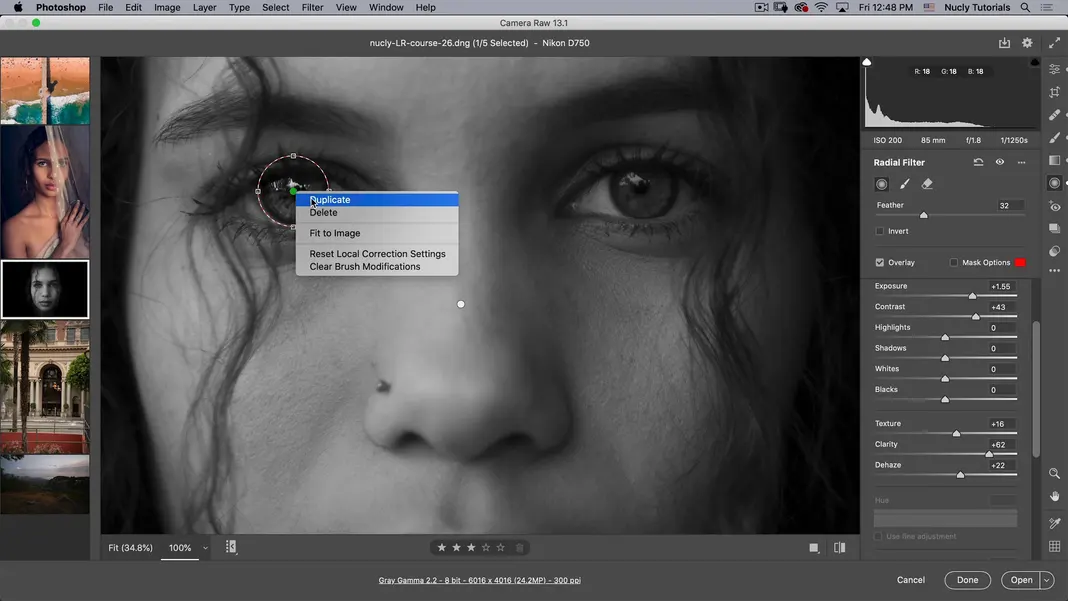Select the building with palms thumbnail
Viewport: 1068px width, 601px height.
coord(45,387)
